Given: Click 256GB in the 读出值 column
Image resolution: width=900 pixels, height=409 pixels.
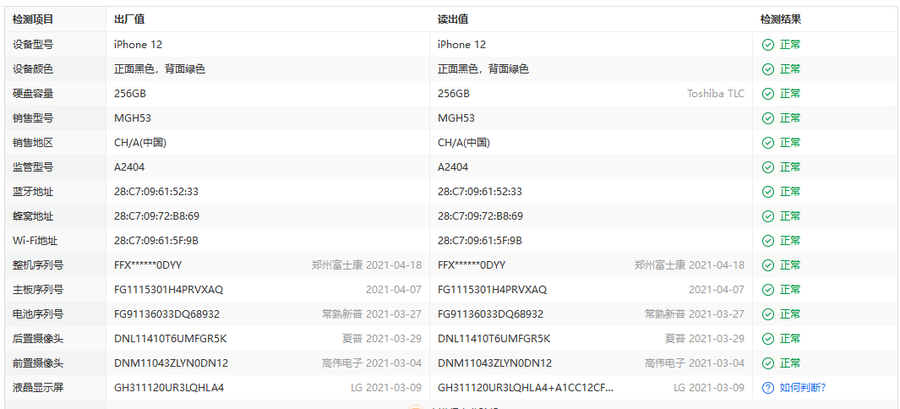Looking at the screenshot, I should (453, 94).
